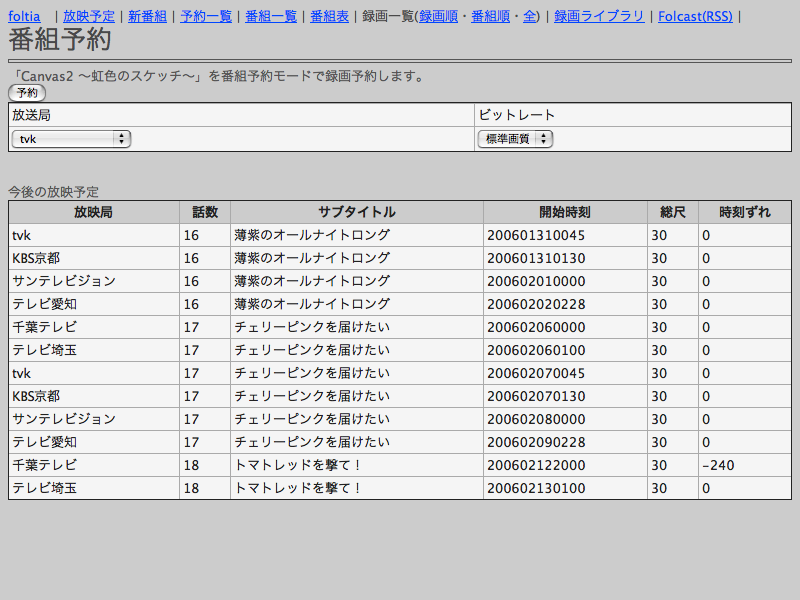Open the 番組表 link
Screen dimensions: 800x600
point(329,16)
